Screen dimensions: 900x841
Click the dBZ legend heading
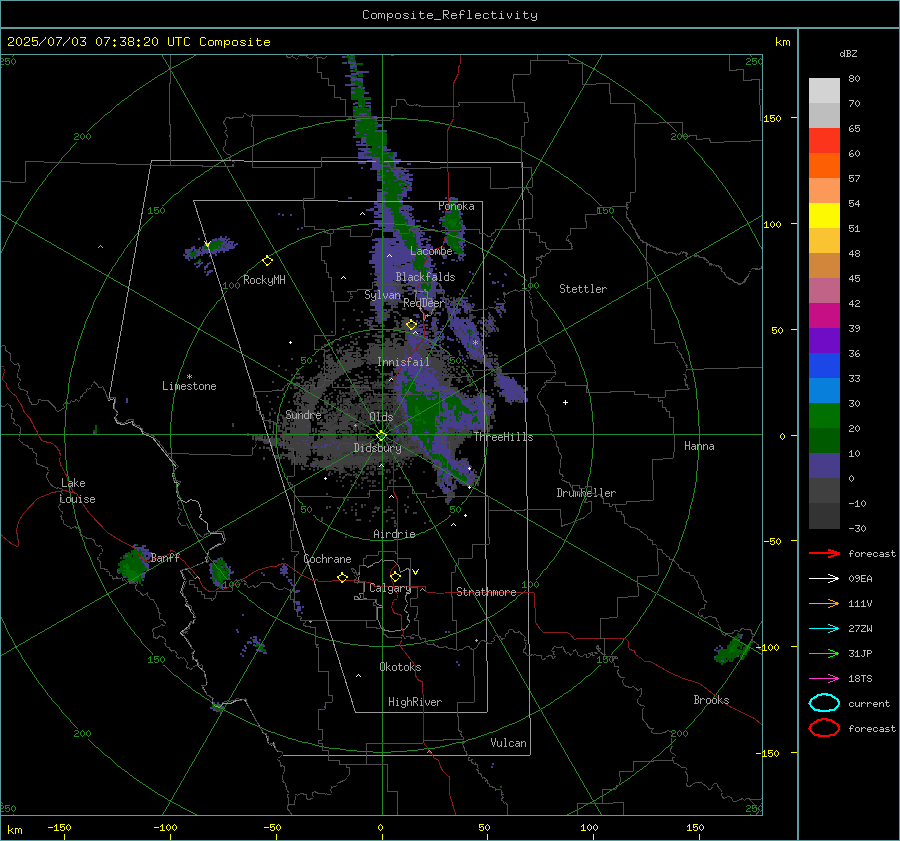(848, 53)
